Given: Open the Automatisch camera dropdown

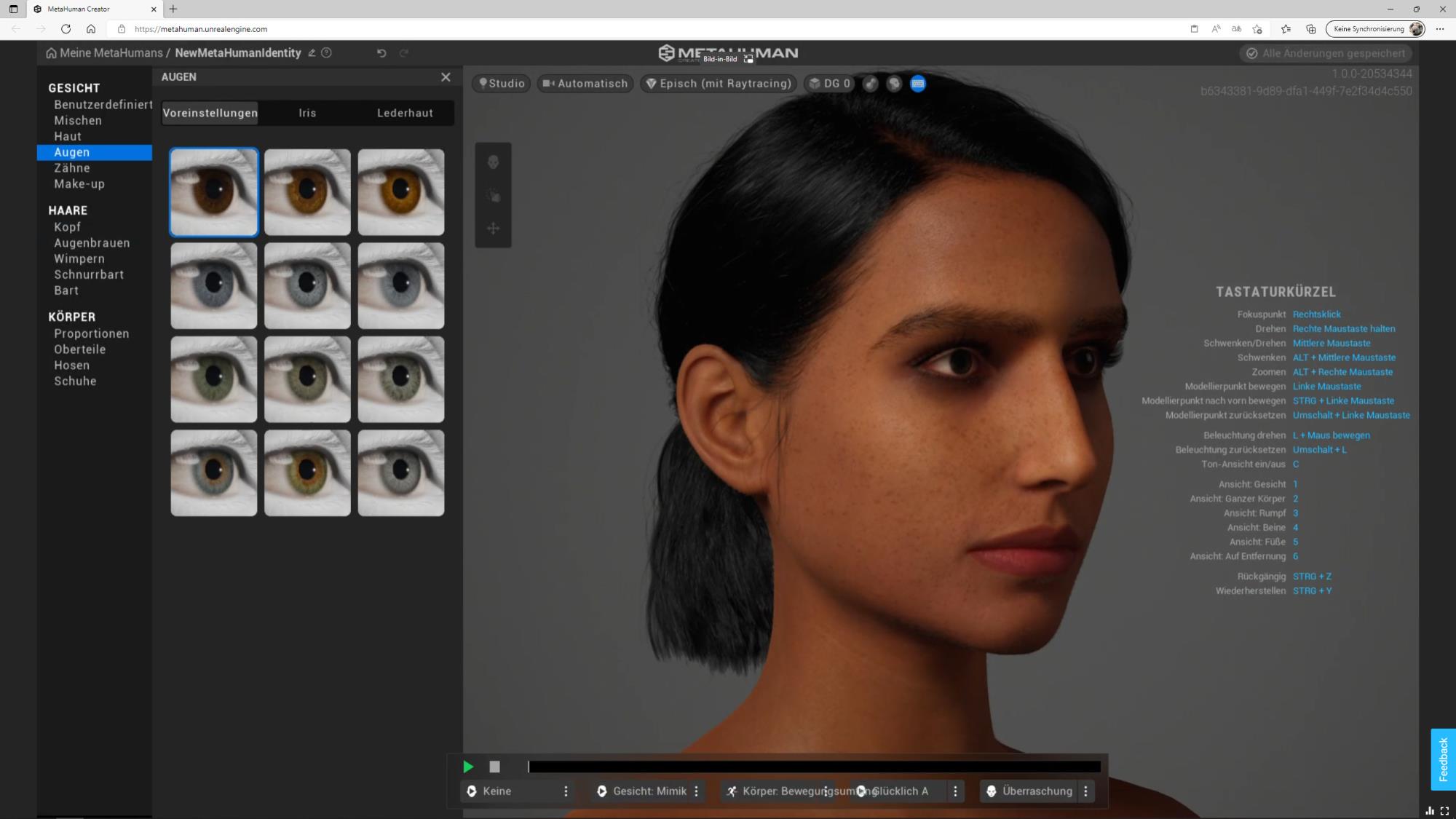Looking at the screenshot, I should (585, 84).
